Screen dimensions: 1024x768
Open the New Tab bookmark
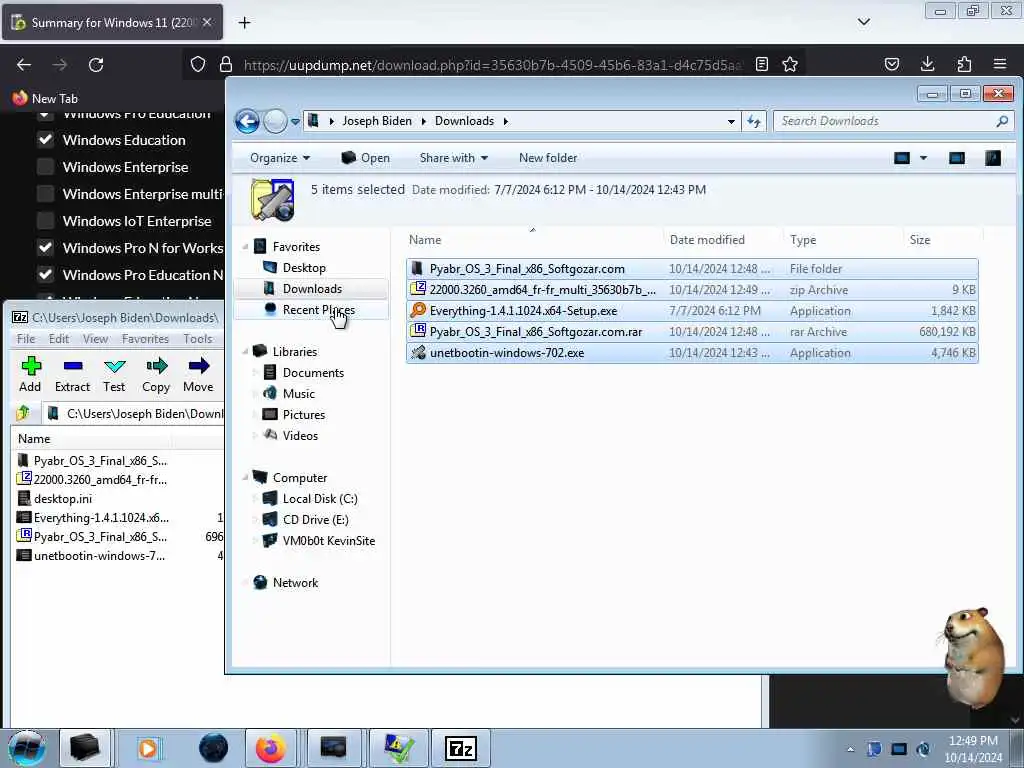[x=45, y=99]
